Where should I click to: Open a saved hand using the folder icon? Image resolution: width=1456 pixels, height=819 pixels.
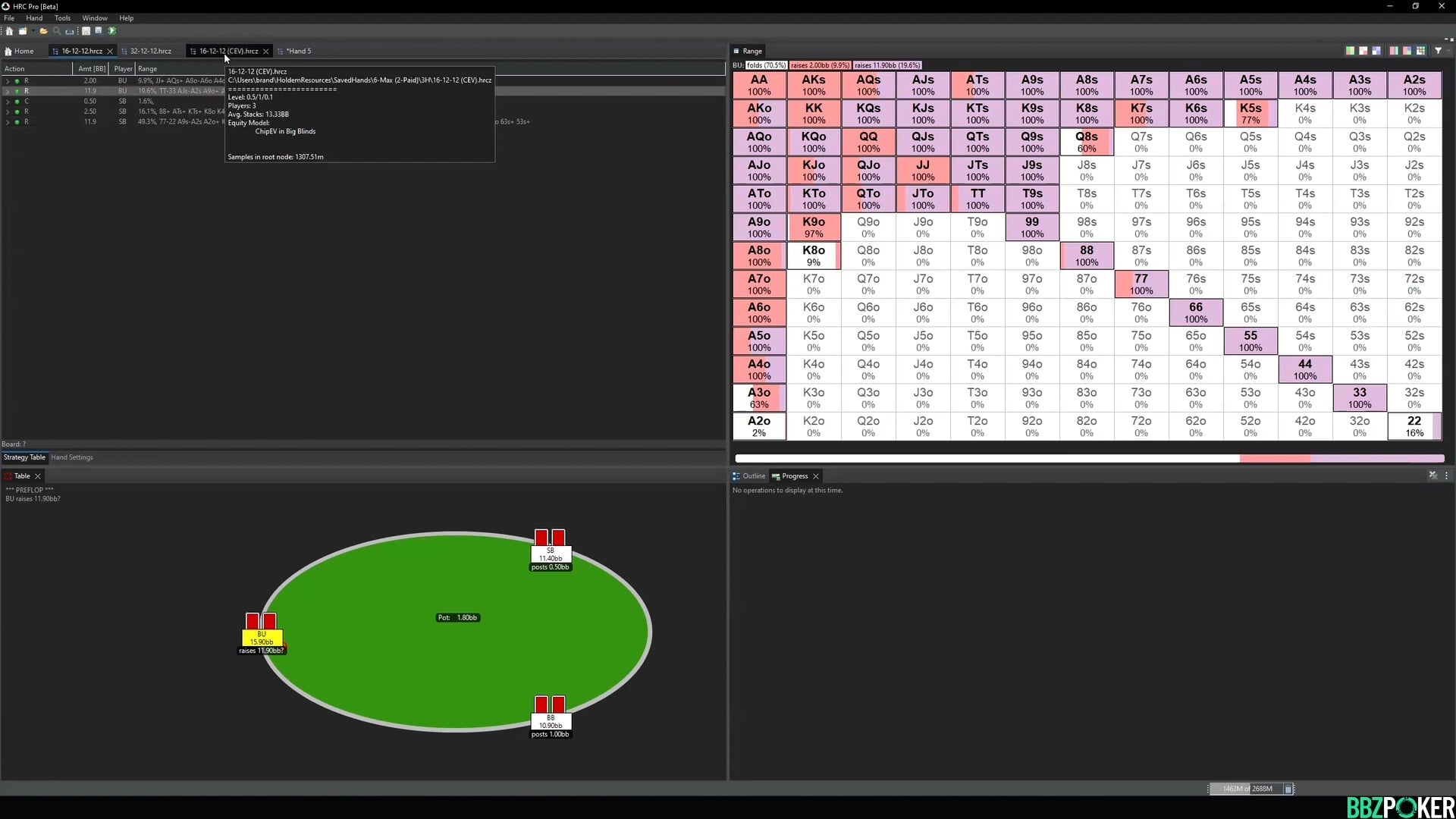coord(44,31)
